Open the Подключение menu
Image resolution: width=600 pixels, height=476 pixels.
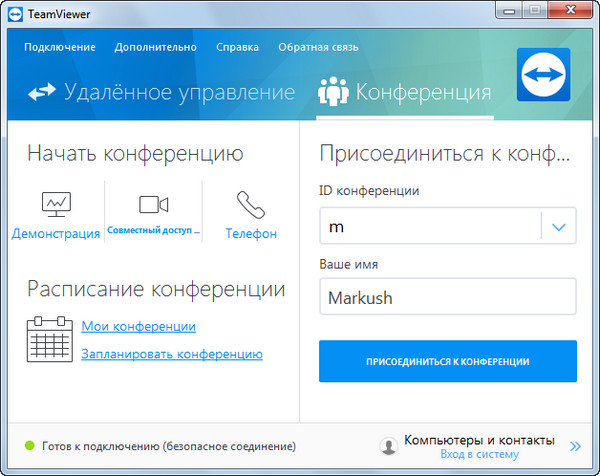(x=60, y=47)
